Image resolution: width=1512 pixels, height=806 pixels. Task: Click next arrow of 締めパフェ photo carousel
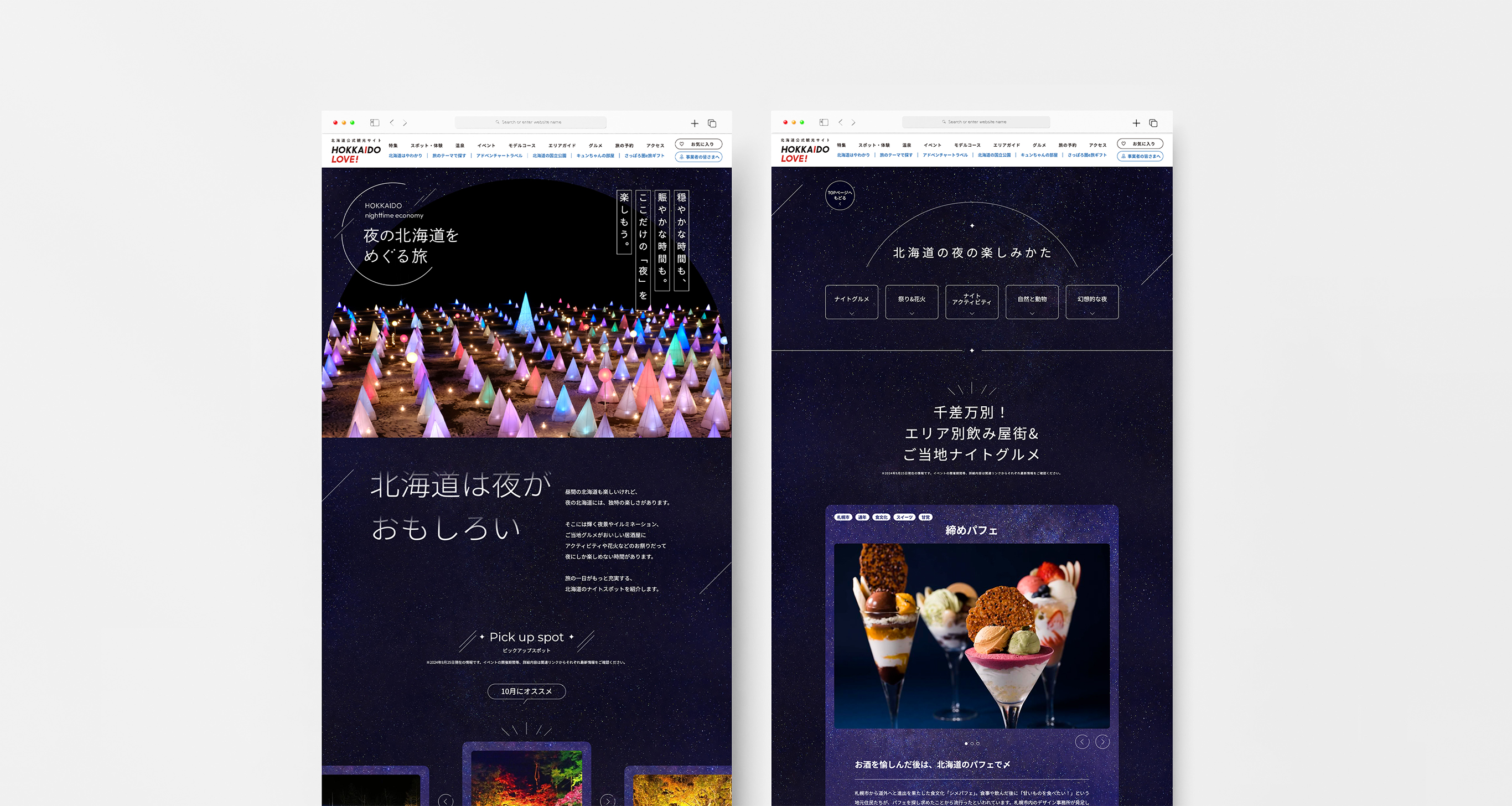[x=1102, y=742]
